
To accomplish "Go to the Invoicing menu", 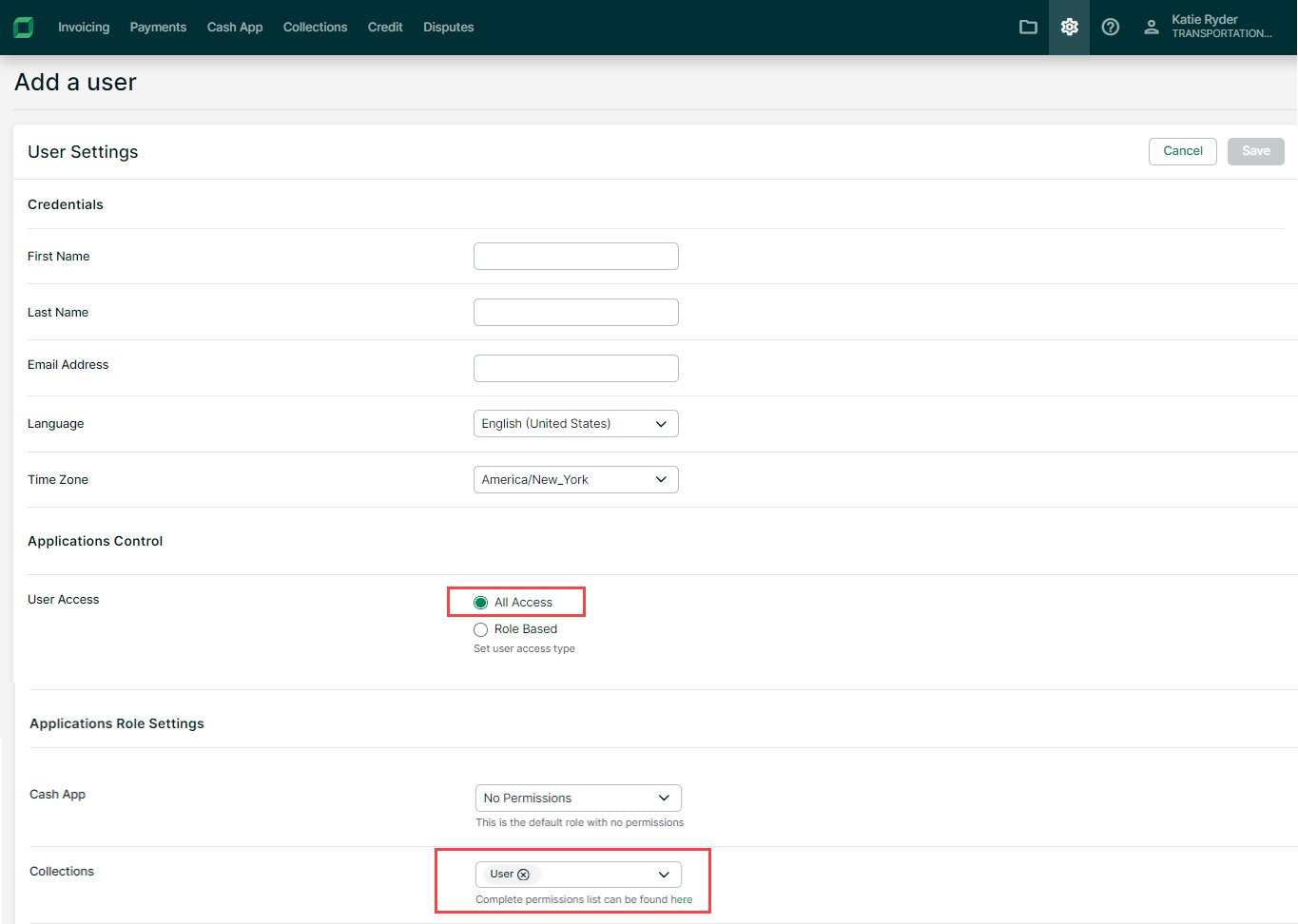I will point(84,28).
